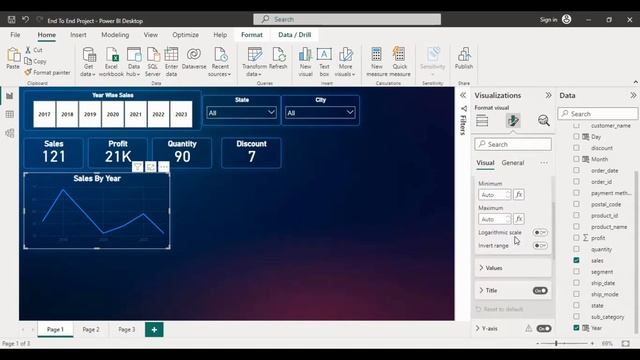640x360 pixels.
Task: Click the fx button next to Minimum
Action: (x=519, y=195)
